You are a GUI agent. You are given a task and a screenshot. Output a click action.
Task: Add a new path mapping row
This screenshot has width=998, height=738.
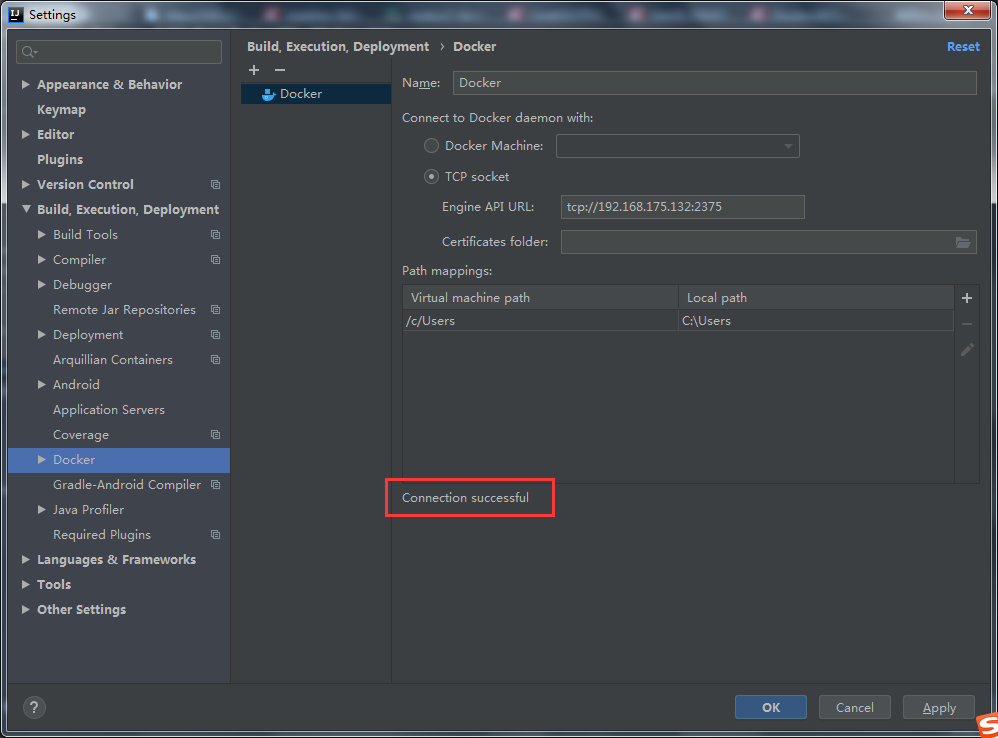967,298
